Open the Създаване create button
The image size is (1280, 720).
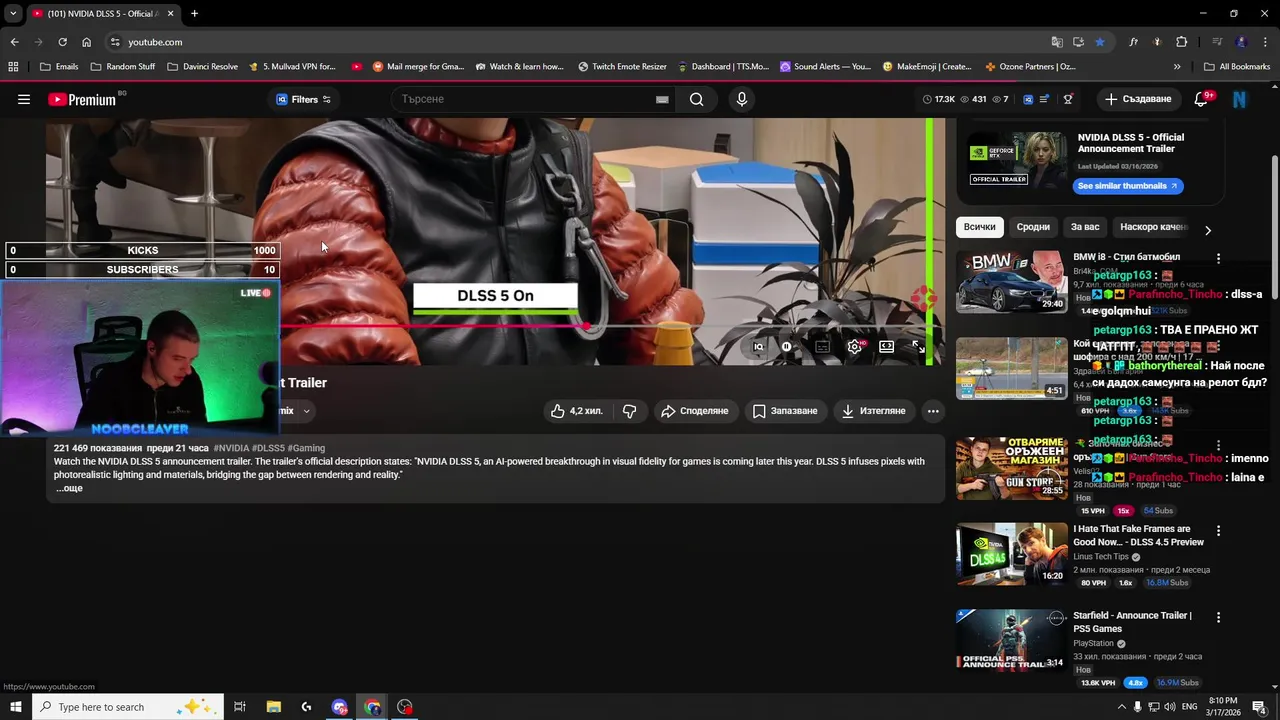1137,99
